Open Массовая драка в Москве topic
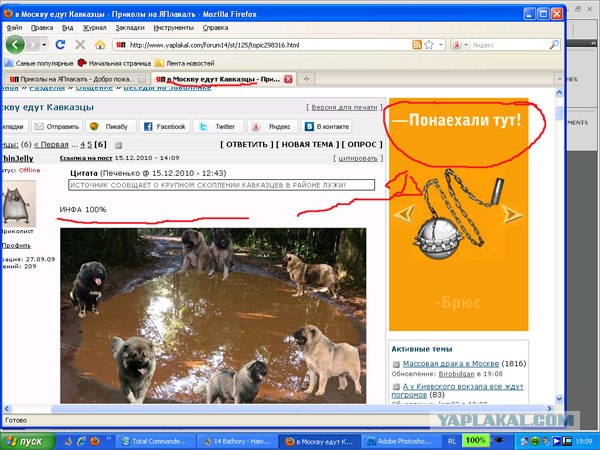Image resolution: width=600 pixels, height=450 pixels. (451, 364)
